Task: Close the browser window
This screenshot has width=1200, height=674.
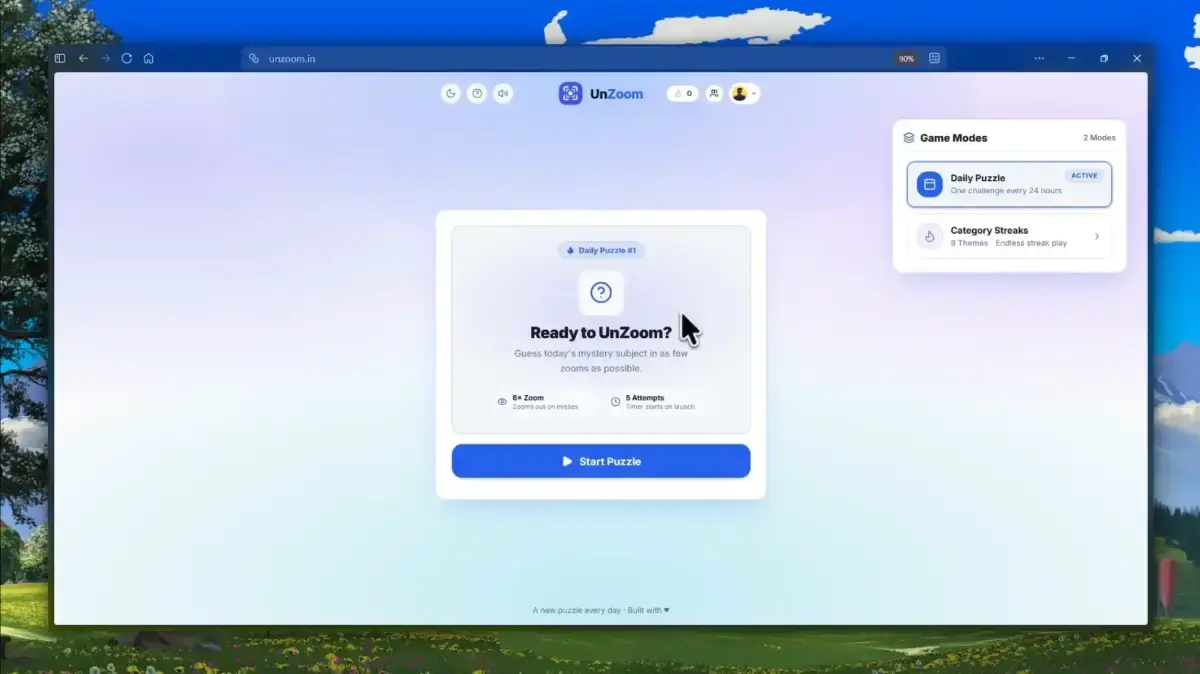Action: point(1137,58)
